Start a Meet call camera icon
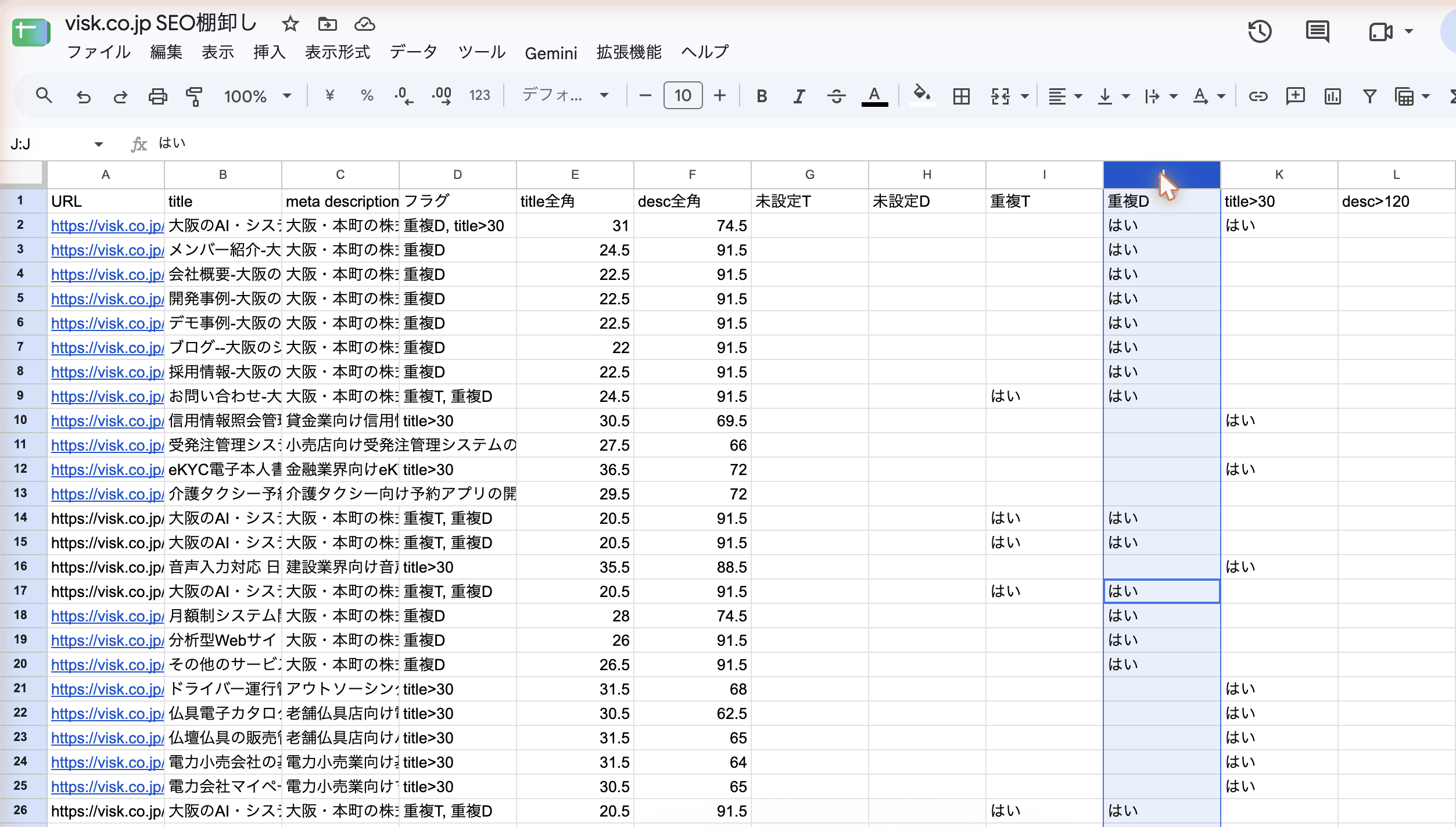Screen dimensions: 1456x827 [1380, 31]
